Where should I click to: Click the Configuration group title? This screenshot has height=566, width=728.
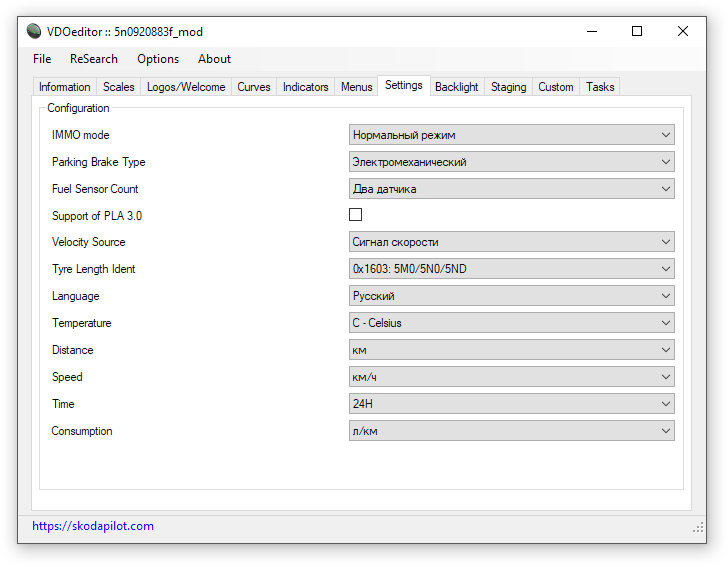pyautogui.click(x=78, y=108)
